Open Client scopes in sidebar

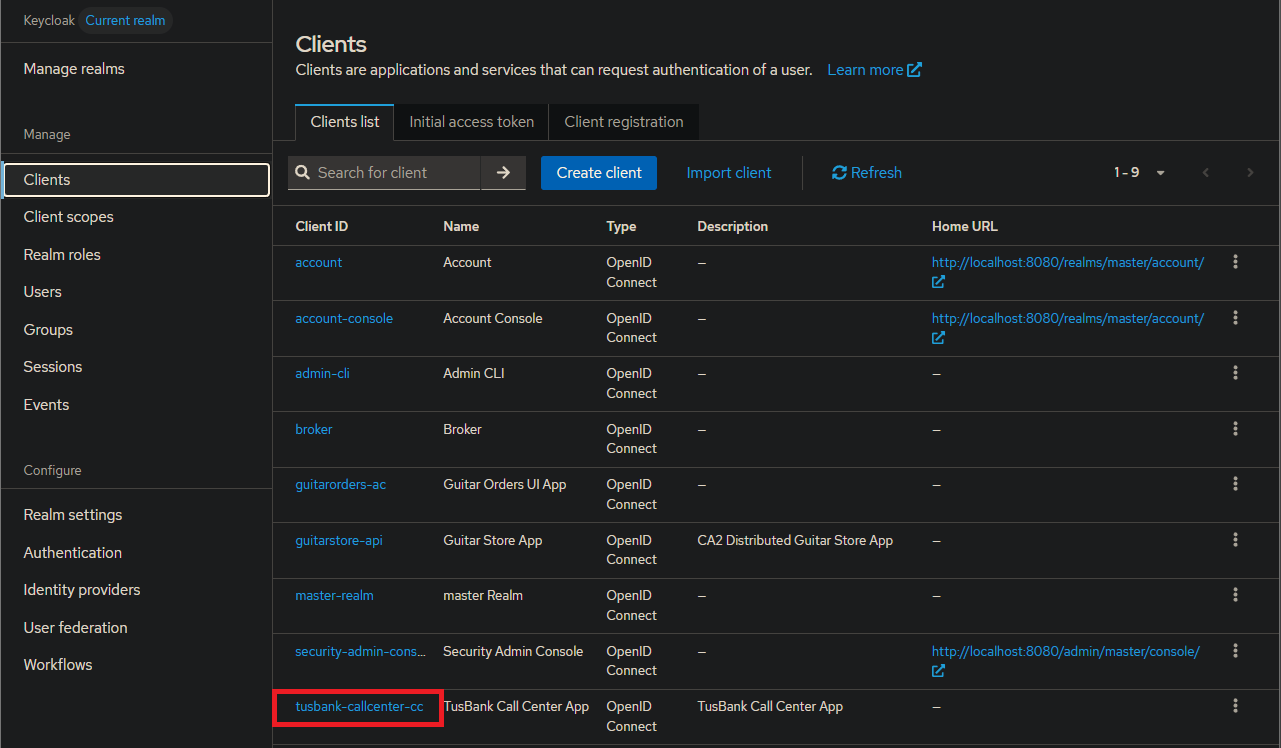[69, 217]
